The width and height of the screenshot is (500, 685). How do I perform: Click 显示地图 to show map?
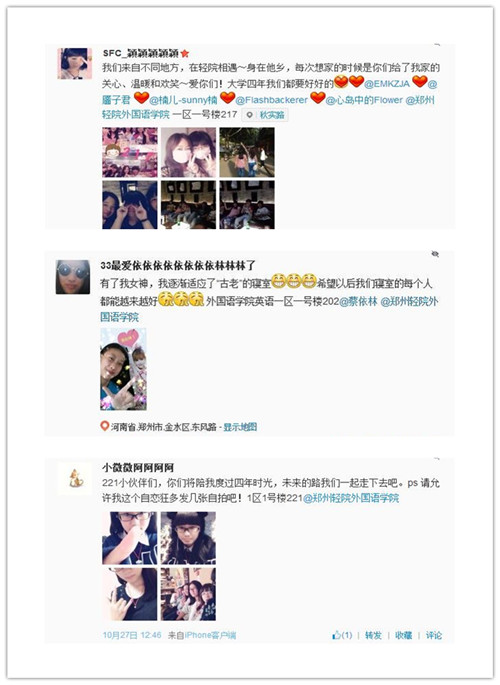click(240, 427)
